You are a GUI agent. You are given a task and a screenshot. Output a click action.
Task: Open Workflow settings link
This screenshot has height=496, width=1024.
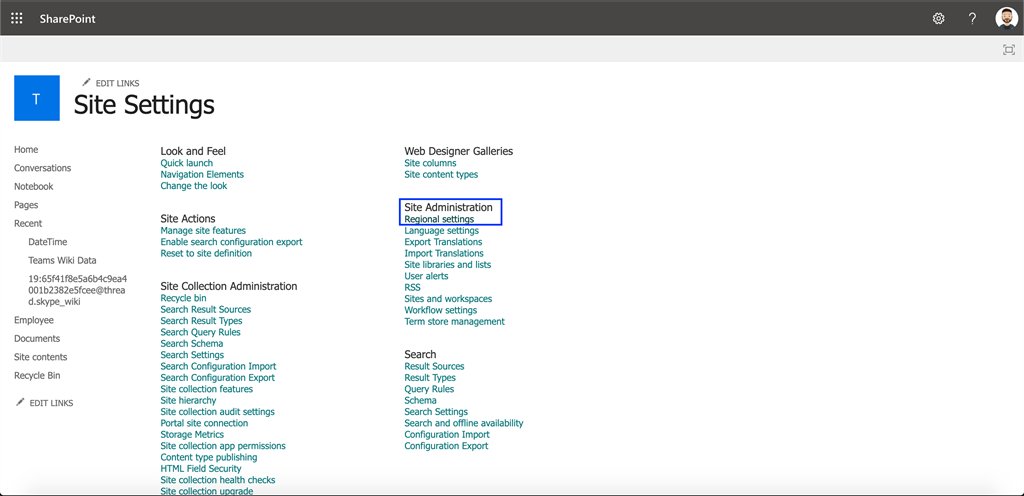[x=441, y=310]
